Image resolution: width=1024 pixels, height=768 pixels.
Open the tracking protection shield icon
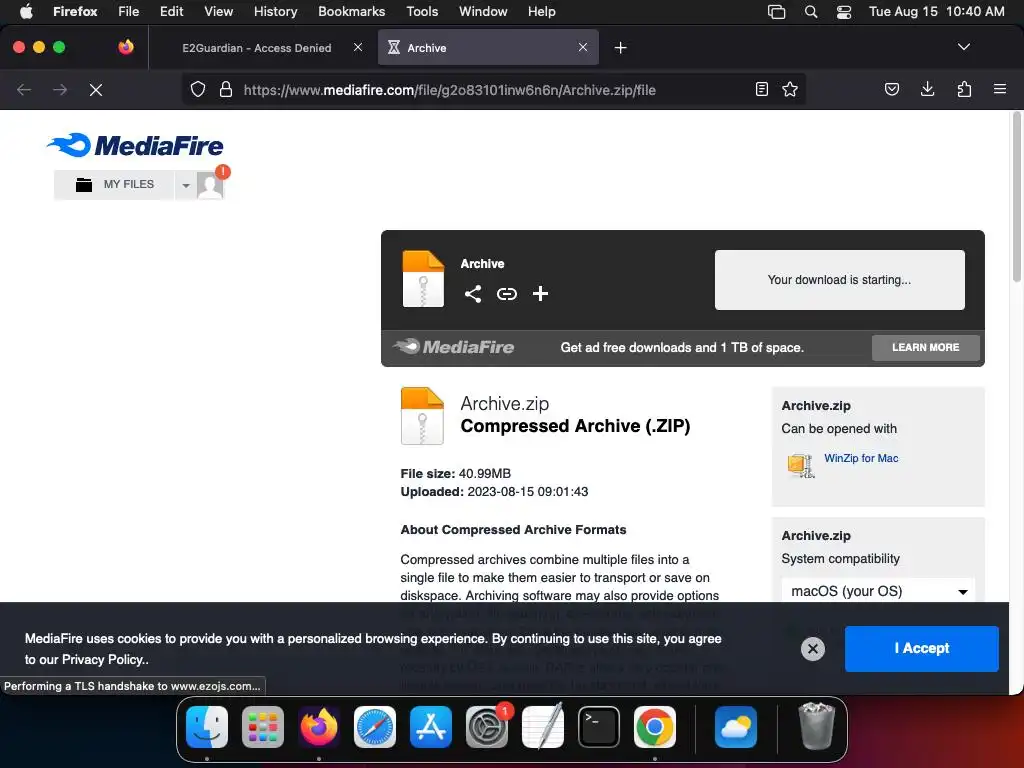[198, 89]
